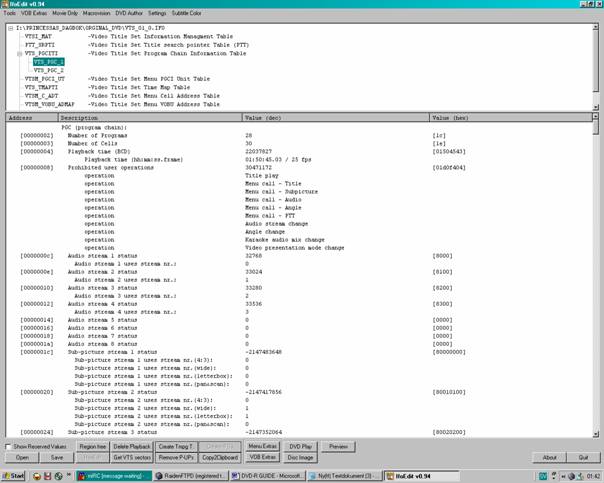Select the highlighted VTS_PGC_1 node
The image size is (604, 483).
coord(49,62)
